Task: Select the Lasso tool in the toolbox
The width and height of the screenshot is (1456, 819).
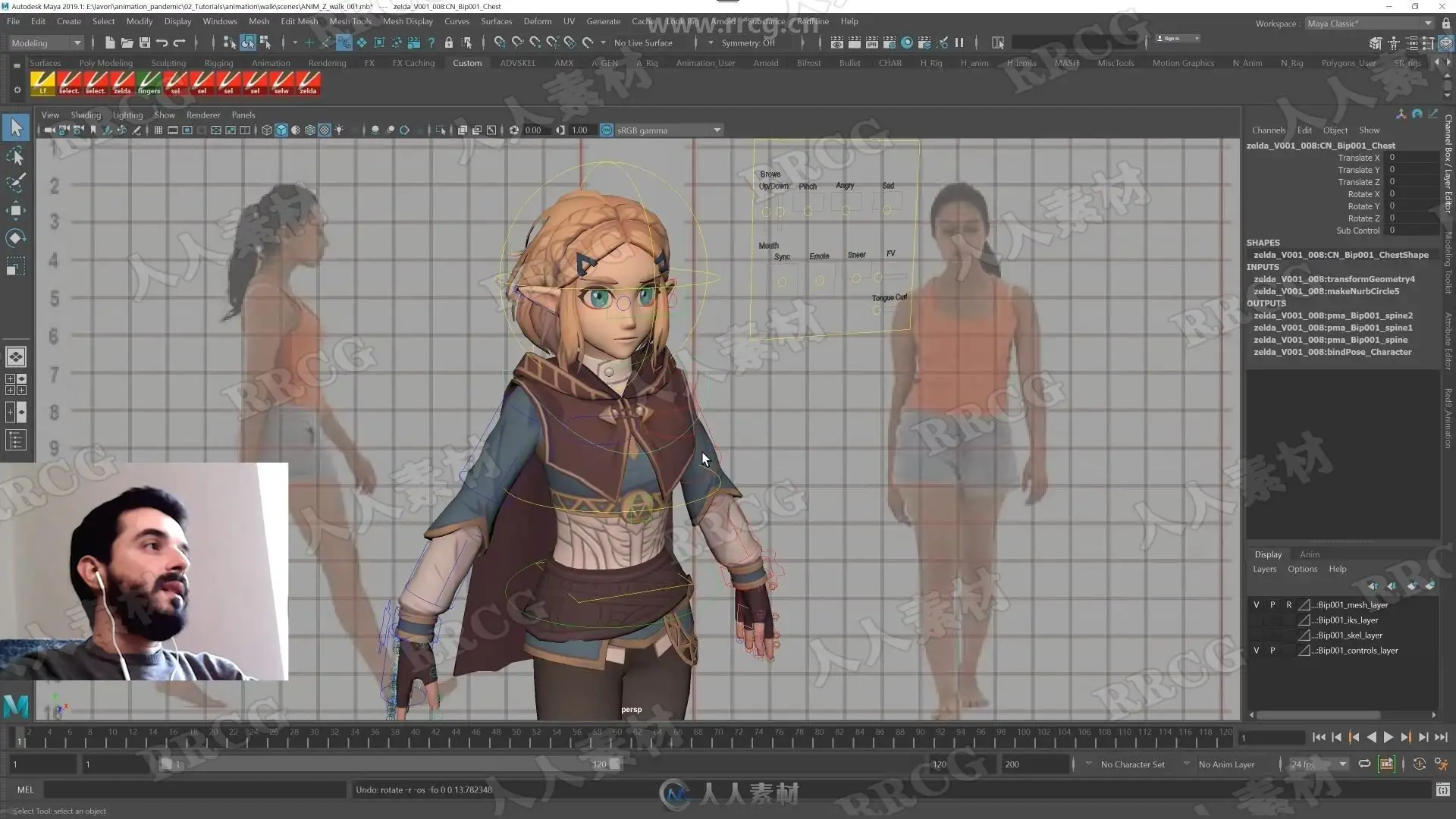Action: tap(15, 156)
